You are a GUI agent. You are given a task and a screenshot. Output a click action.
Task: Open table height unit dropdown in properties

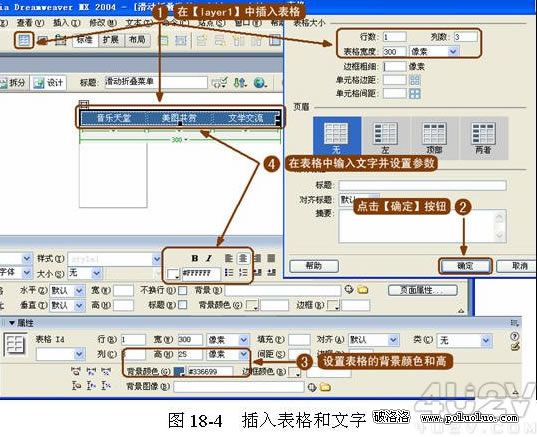[x=243, y=354]
